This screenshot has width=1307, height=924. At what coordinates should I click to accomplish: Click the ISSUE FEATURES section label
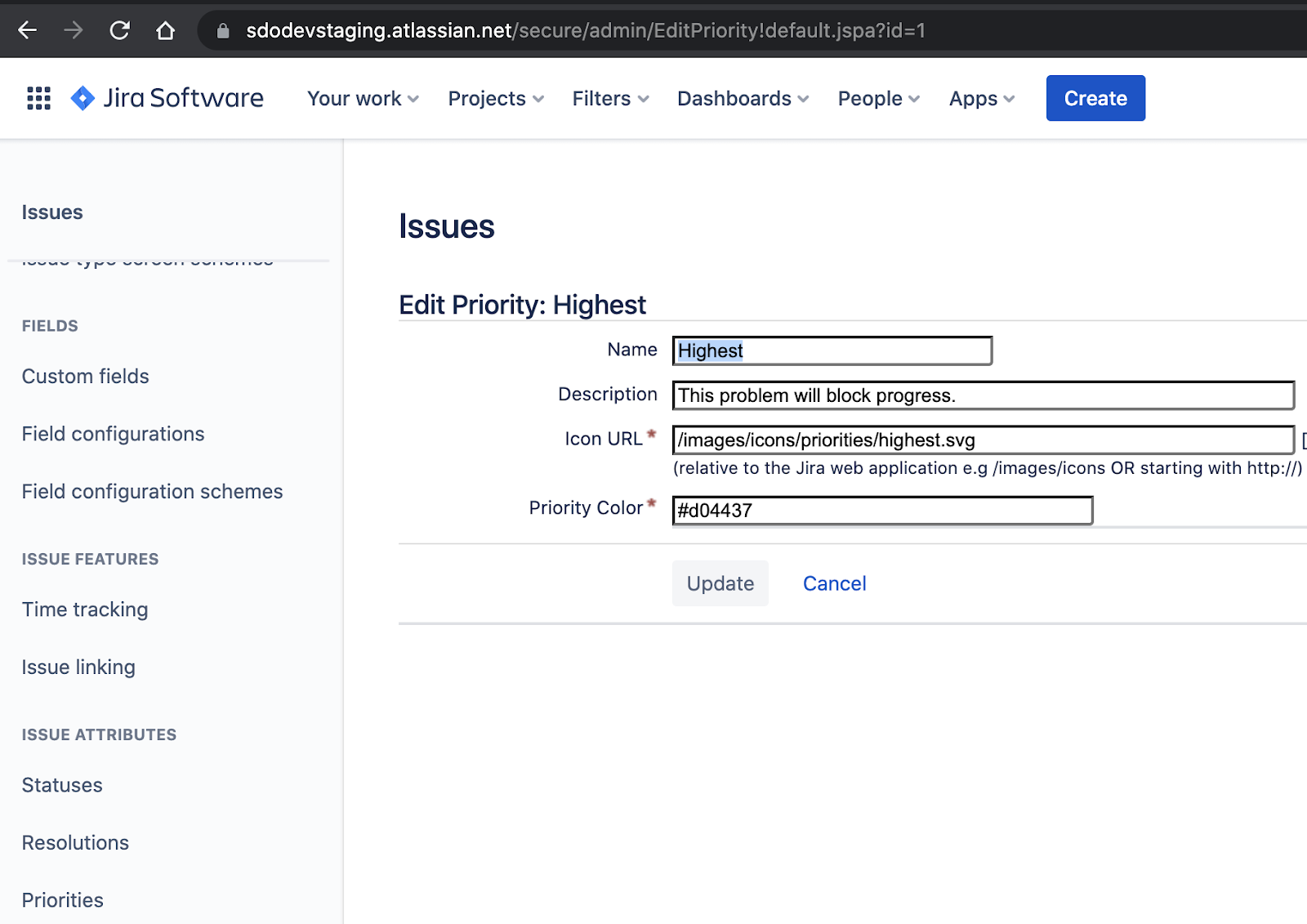tap(91, 560)
